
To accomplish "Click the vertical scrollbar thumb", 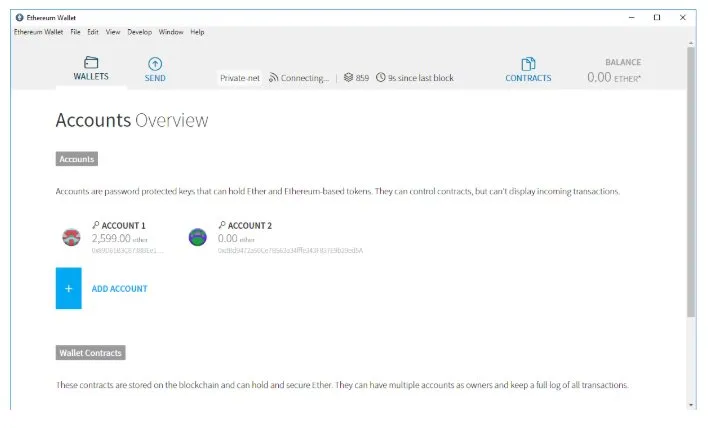I will point(691,181).
